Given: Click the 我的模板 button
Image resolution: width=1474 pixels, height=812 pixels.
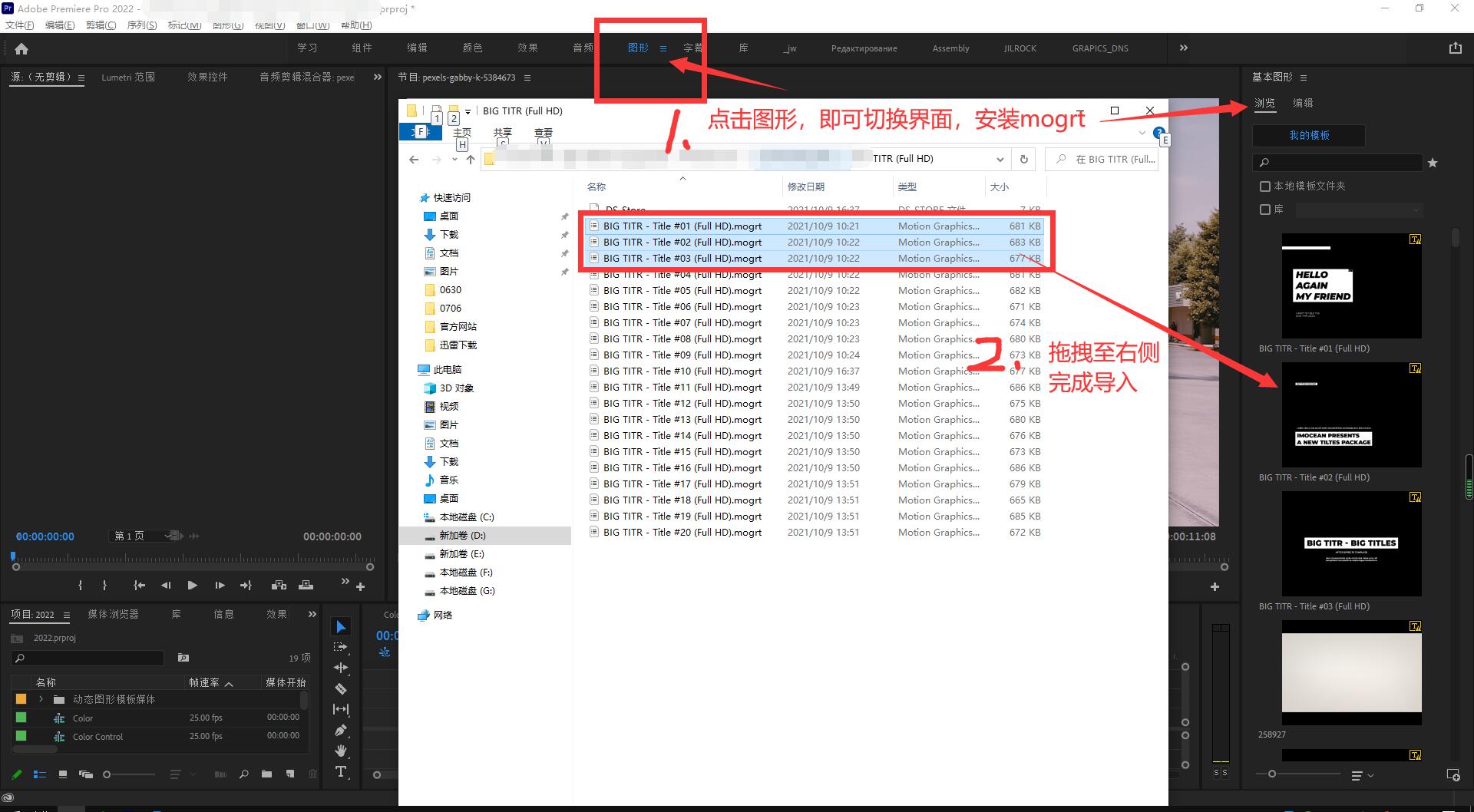Looking at the screenshot, I should (x=1308, y=135).
